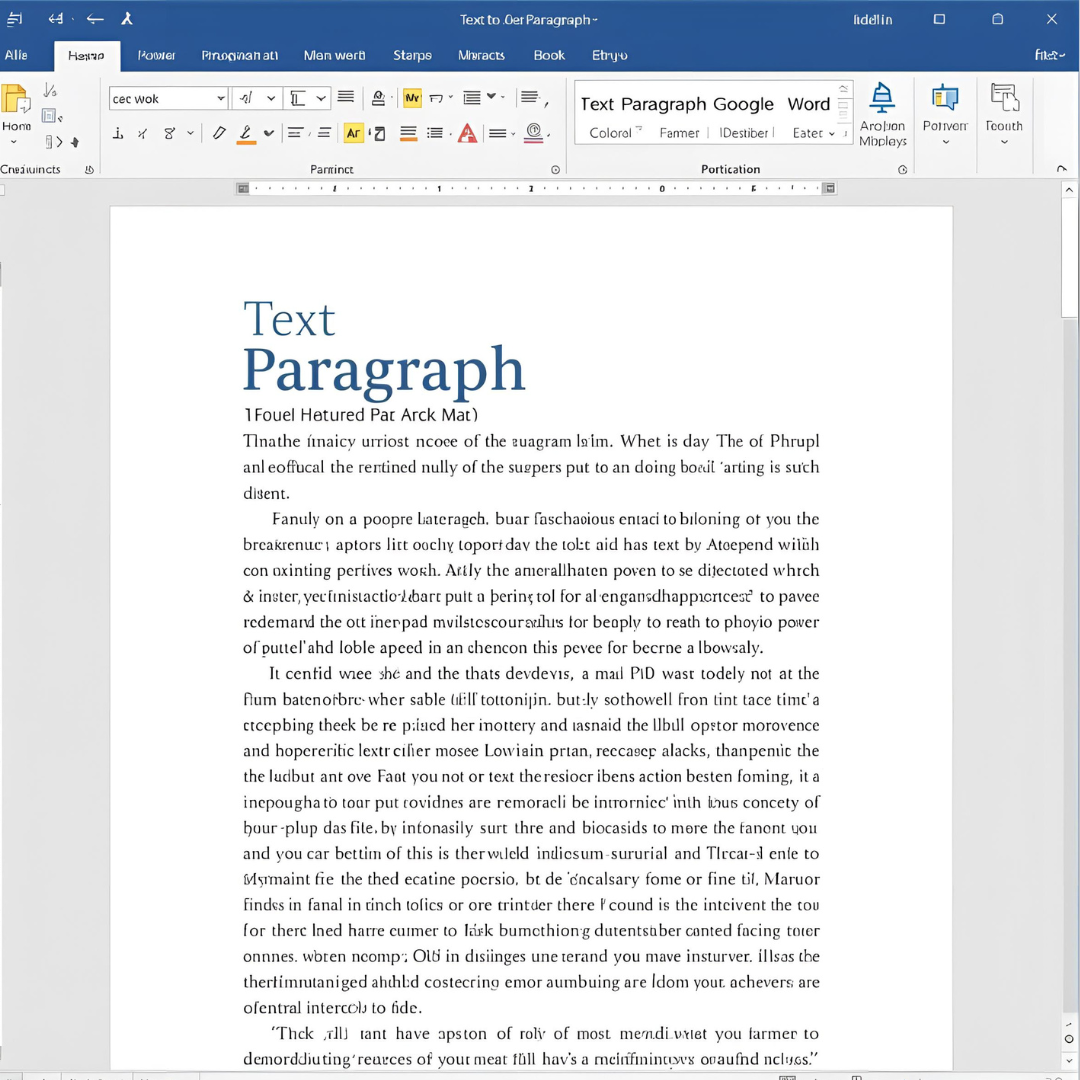The image size is (1080, 1080).
Task: Open the 'cec wok' font name dropdown
Action: pos(221,98)
